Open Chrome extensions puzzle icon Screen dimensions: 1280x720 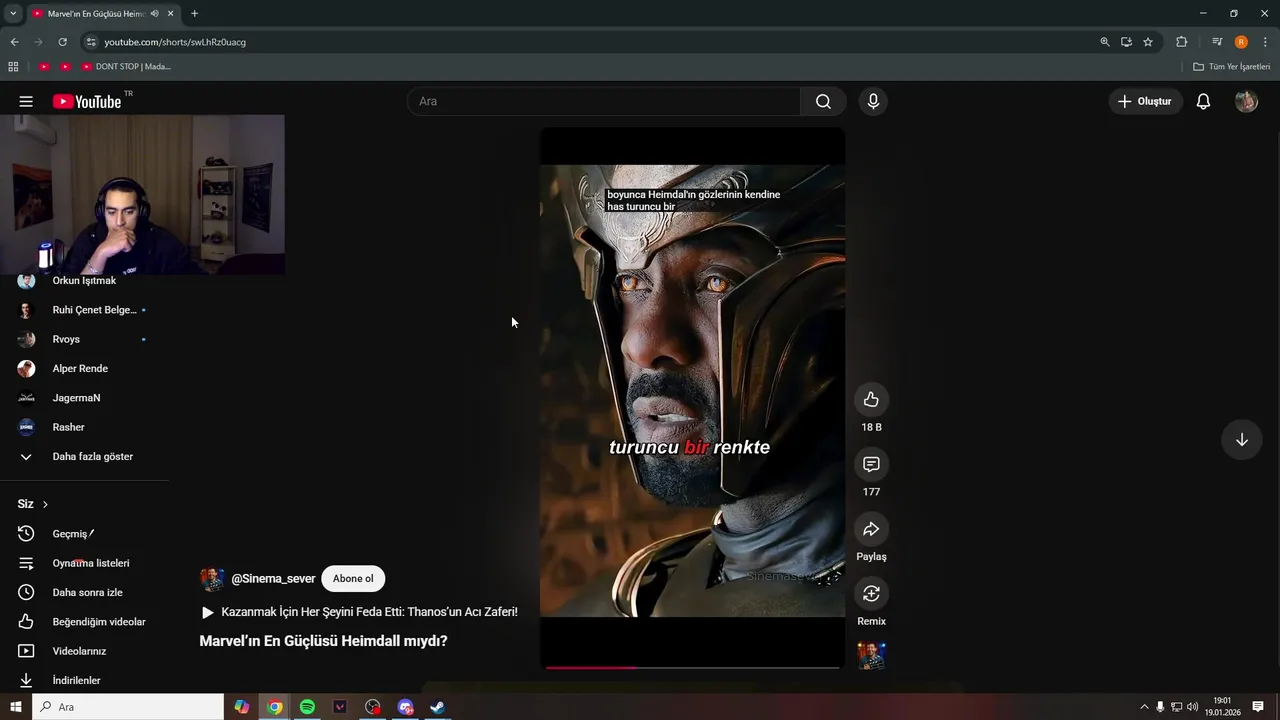point(1181,42)
